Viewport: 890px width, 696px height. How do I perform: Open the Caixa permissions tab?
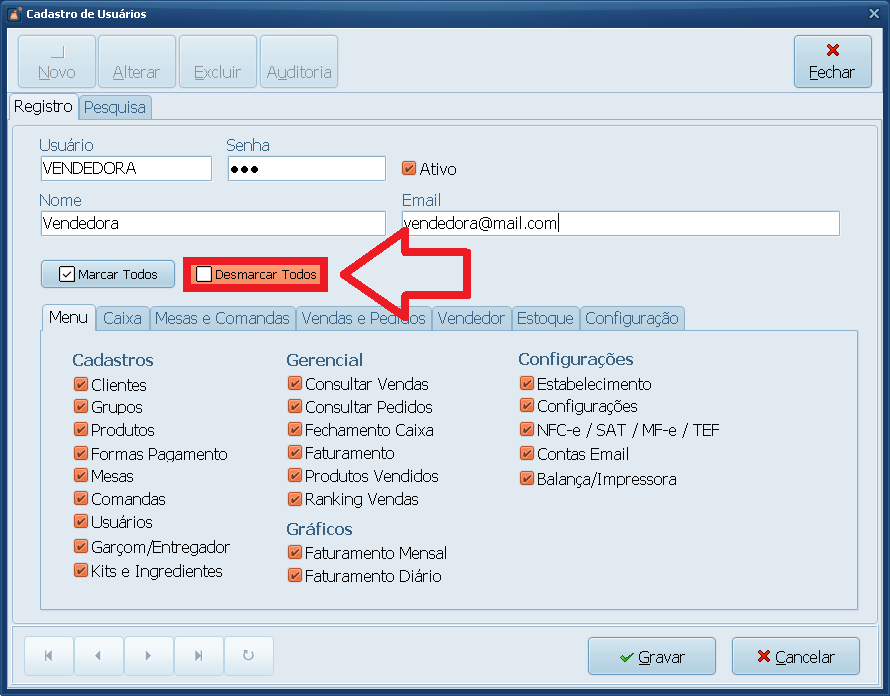tap(122, 318)
